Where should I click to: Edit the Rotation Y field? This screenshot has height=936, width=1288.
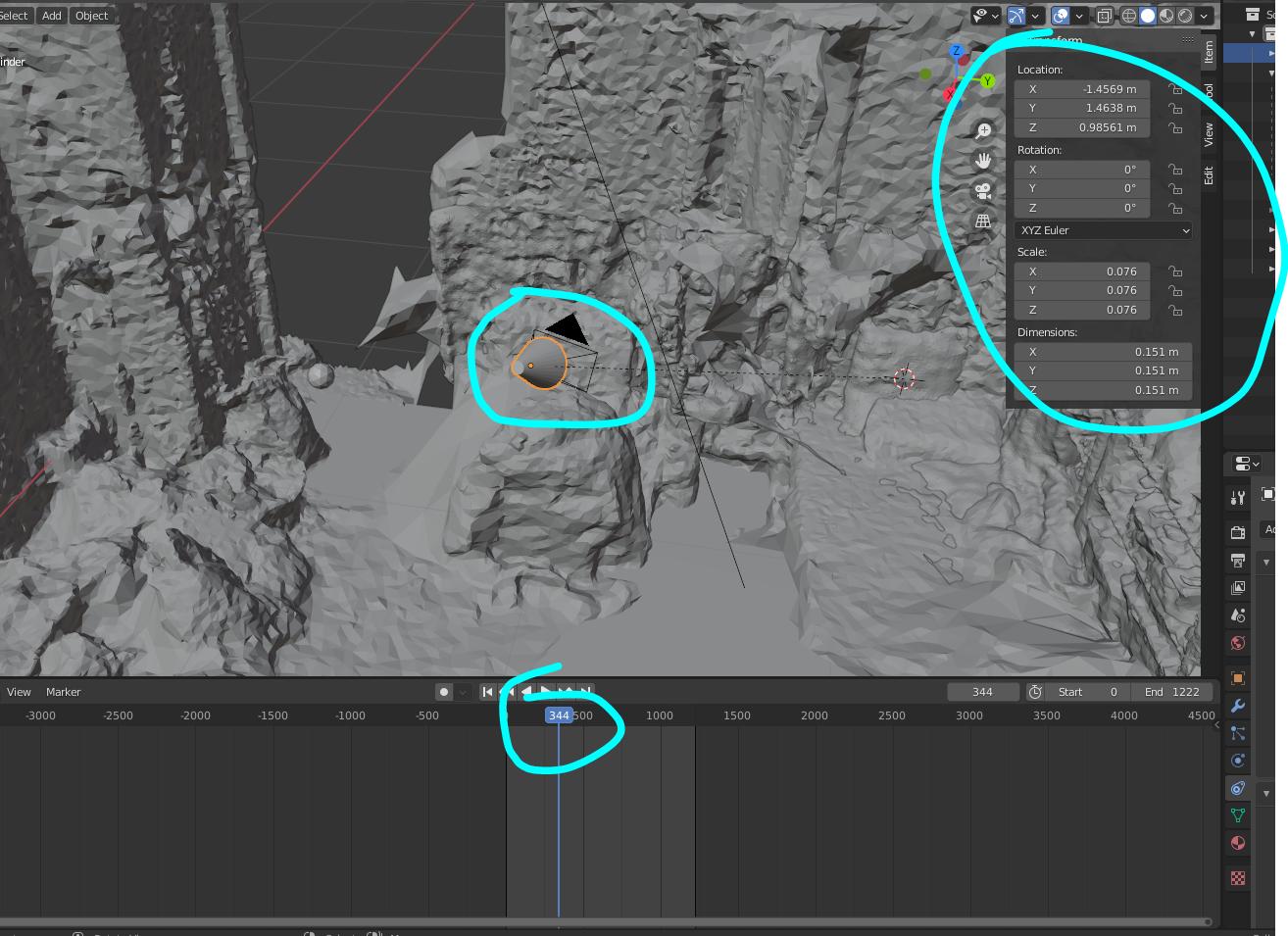pyautogui.click(x=1082, y=188)
